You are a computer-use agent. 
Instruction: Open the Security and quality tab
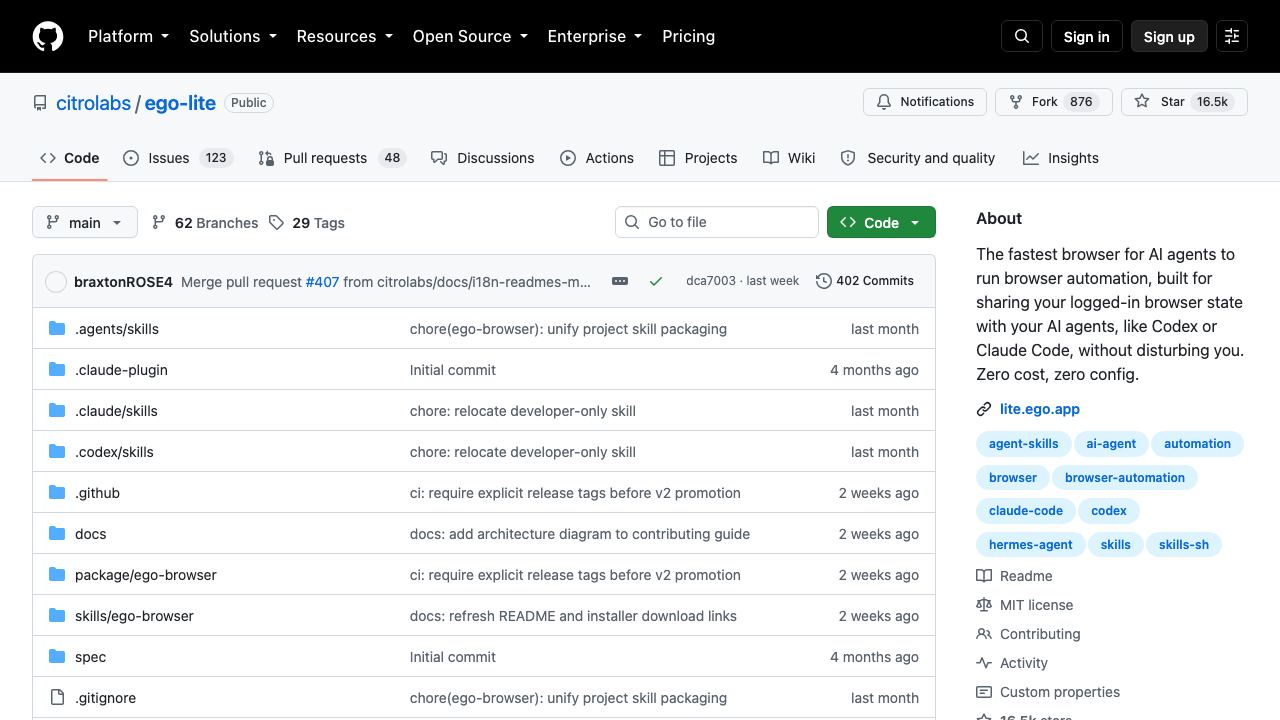pos(918,158)
